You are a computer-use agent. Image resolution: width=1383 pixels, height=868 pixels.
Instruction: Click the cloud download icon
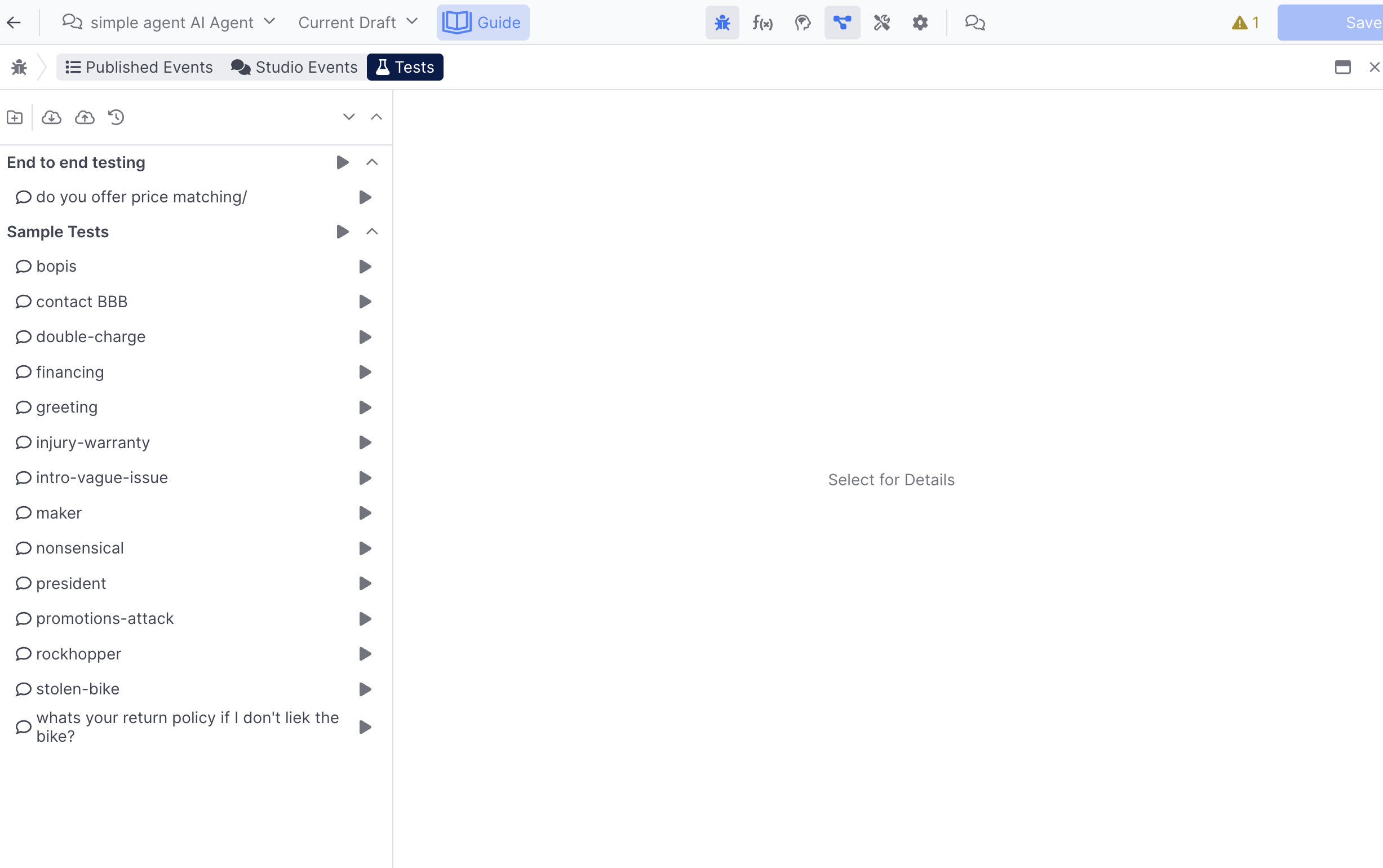(52, 118)
